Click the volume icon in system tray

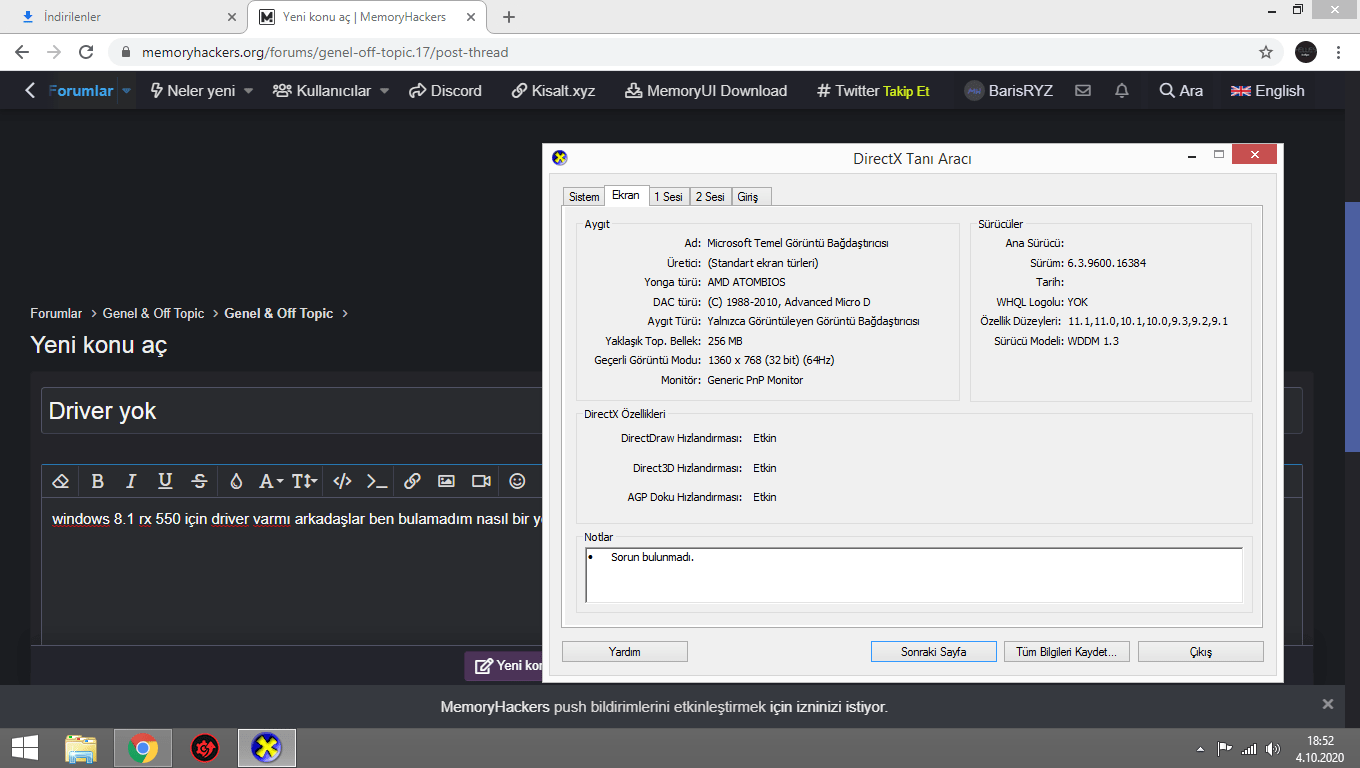[1273, 749]
